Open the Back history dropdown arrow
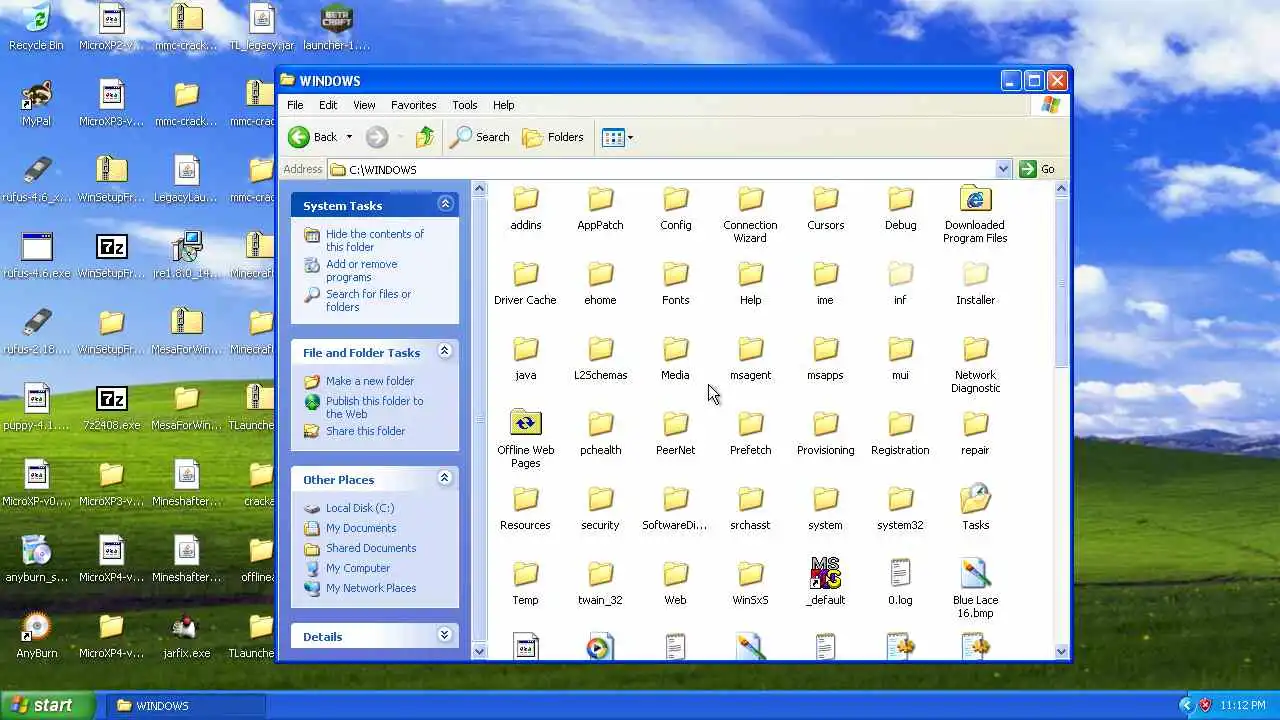The width and height of the screenshot is (1280, 720). [349, 137]
